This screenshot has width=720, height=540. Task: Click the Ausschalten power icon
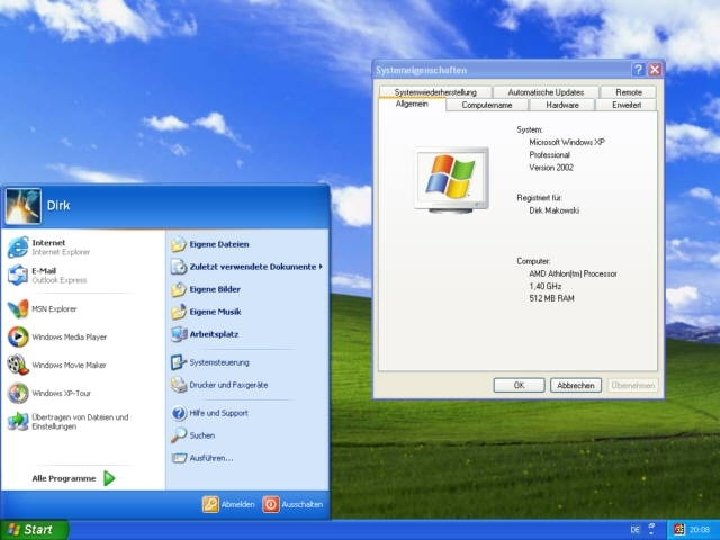click(270, 504)
